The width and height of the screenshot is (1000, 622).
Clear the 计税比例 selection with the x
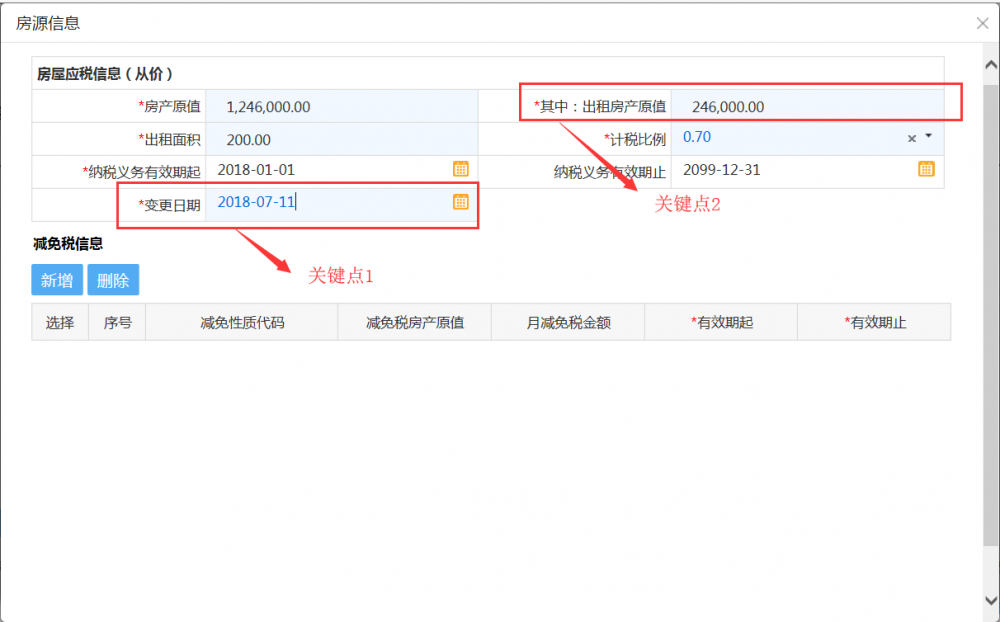pyautogui.click(x=911, y=138)
